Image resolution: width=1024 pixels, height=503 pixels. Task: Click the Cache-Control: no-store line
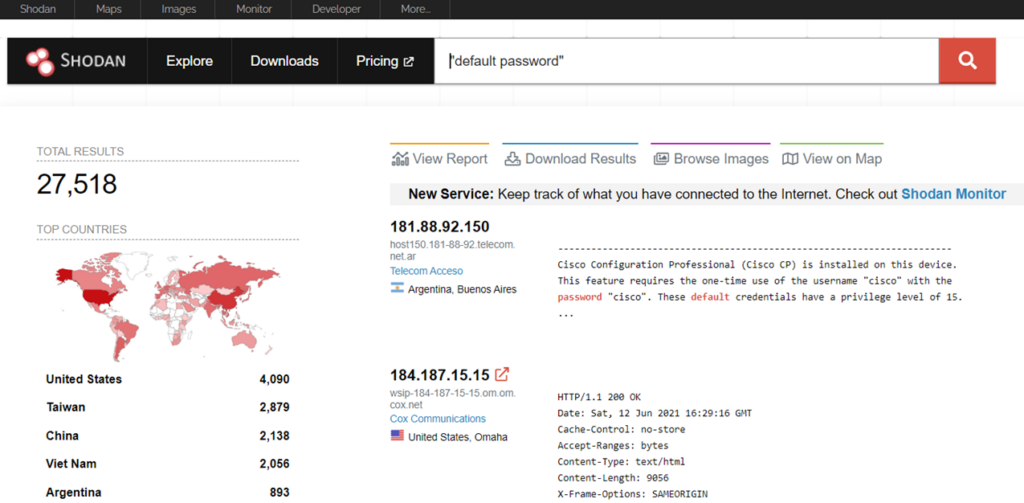pos(621,429)
